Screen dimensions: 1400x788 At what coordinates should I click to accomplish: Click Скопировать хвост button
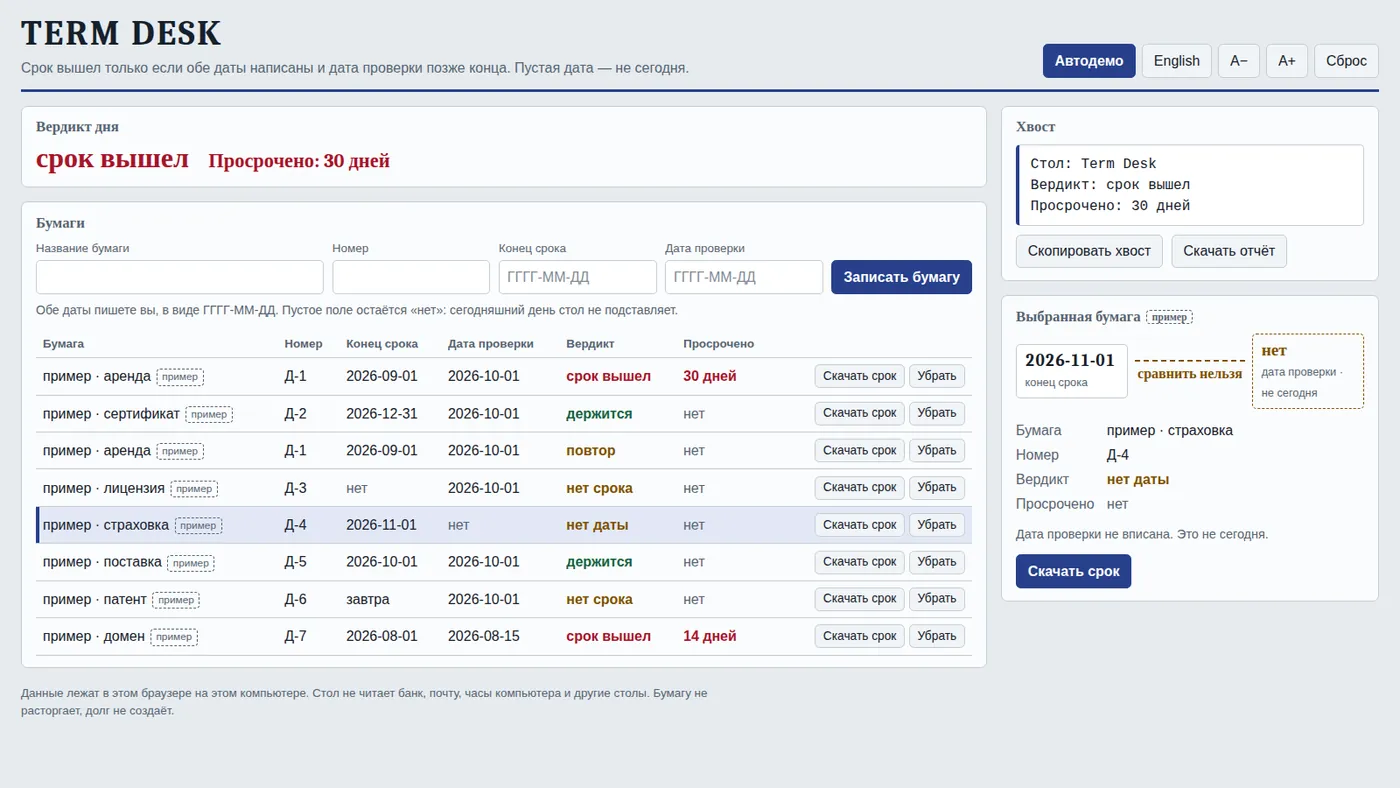coord(1089,251)
